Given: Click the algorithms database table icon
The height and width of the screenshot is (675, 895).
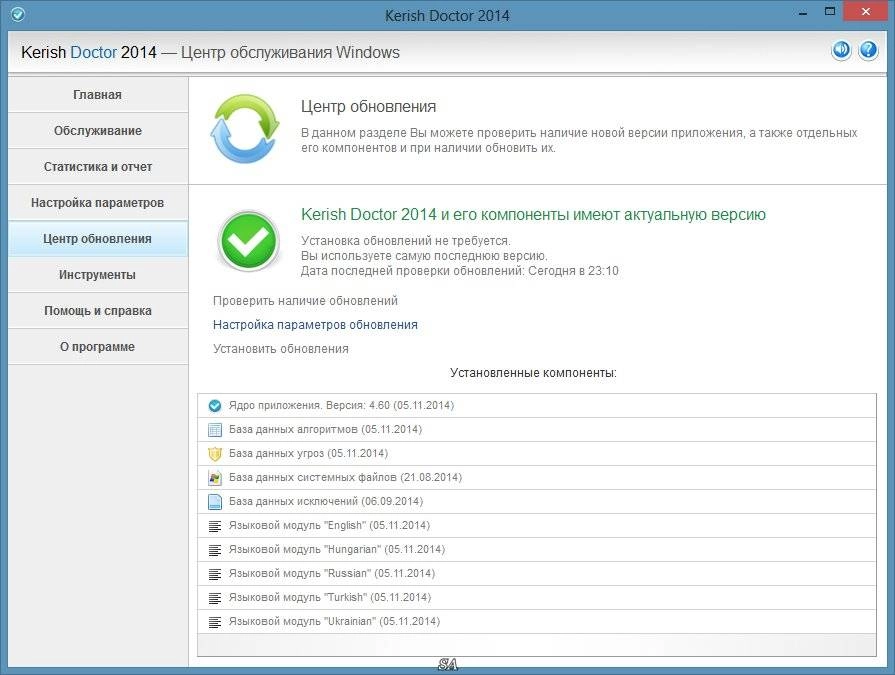Looking at the screenshot, I should click(215, 430).
